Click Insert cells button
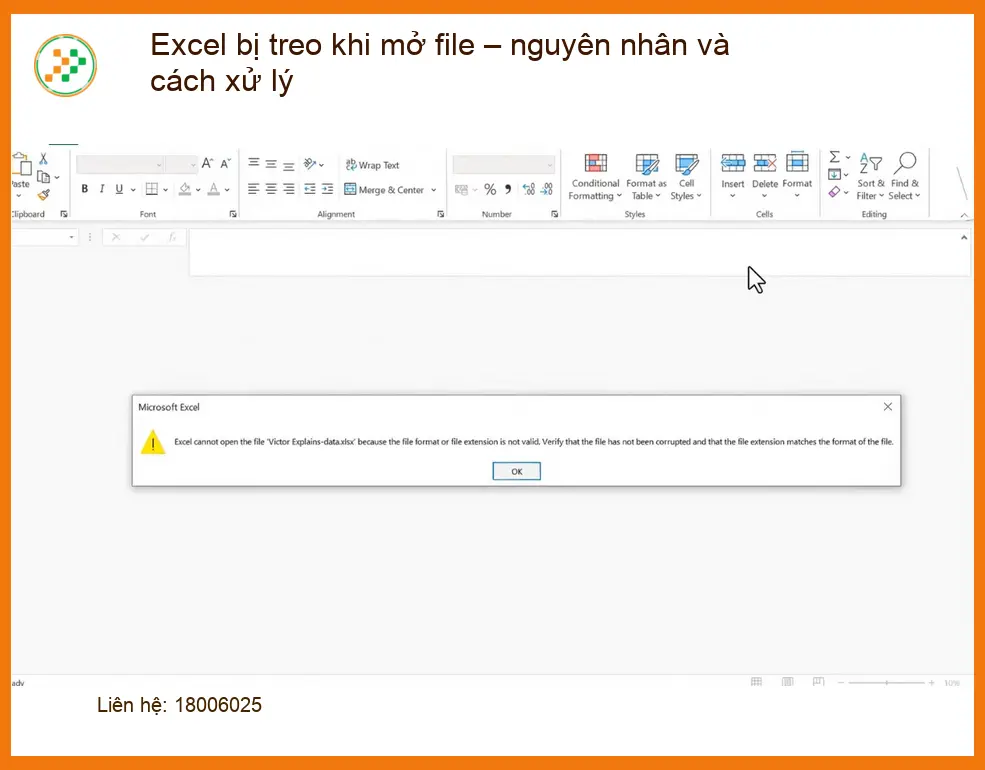The width and height of the screenshot is (985, 770). (732, 176)
